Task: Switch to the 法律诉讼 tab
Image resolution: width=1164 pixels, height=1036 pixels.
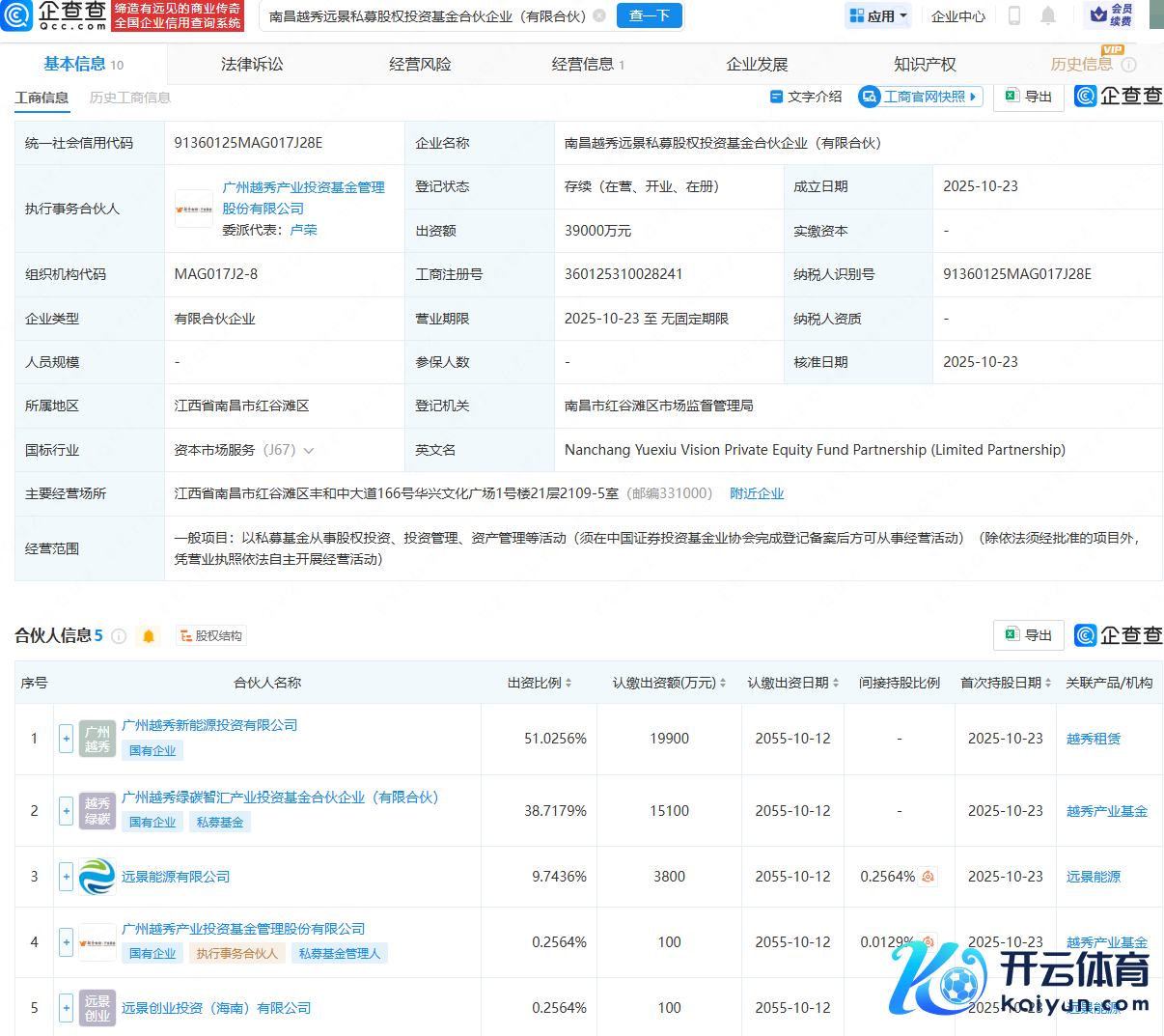Action: 252,65
